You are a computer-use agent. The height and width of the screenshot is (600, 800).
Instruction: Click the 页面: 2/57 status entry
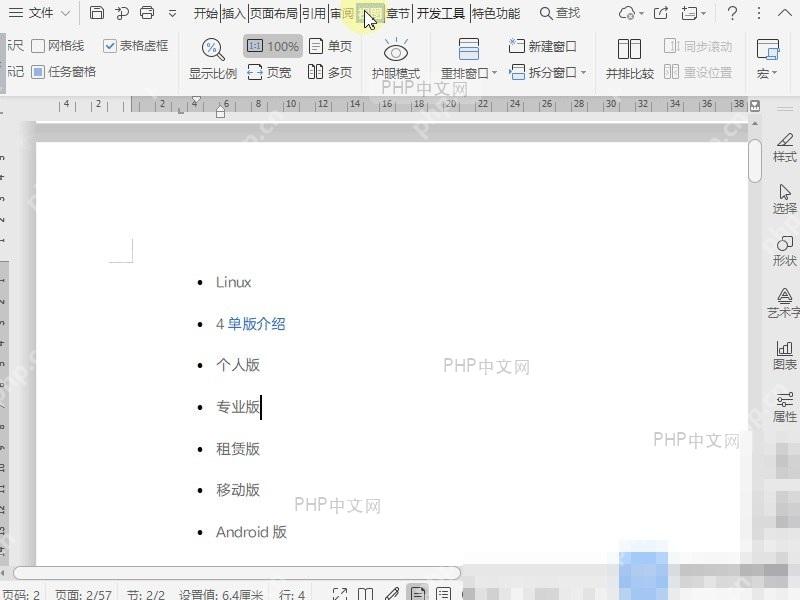pos(83,595)
